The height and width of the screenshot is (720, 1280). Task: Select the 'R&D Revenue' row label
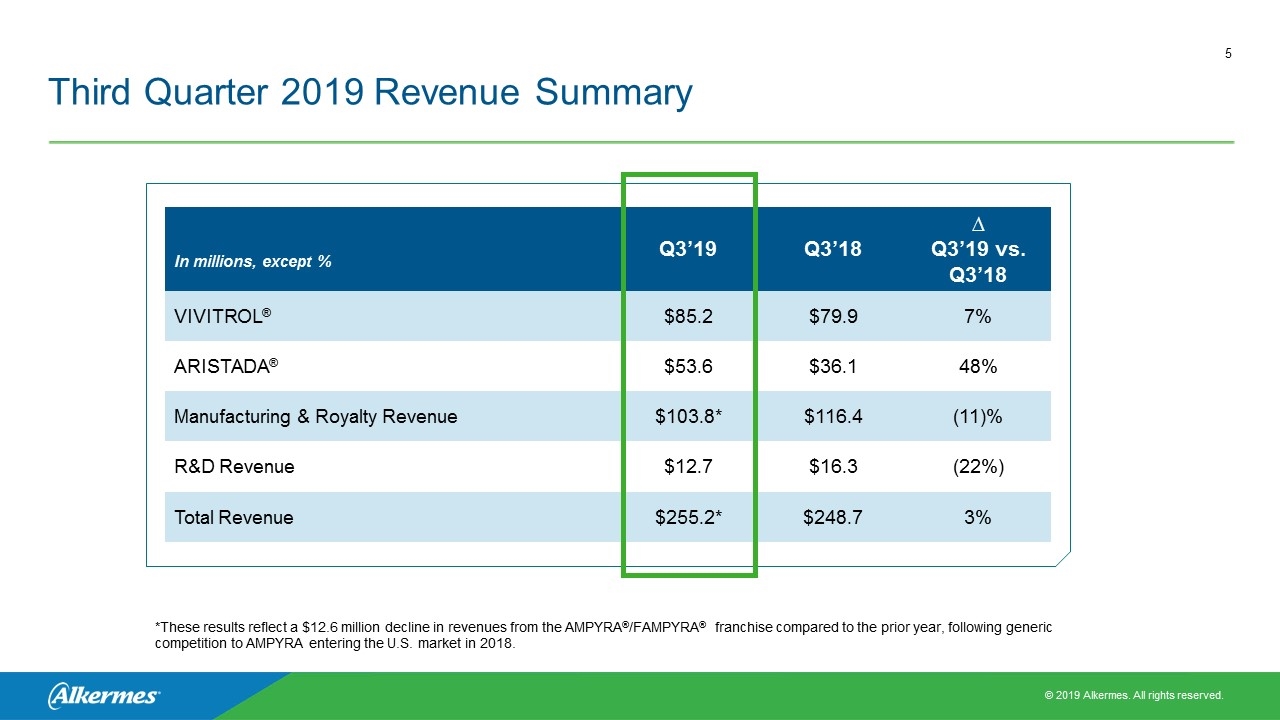click(234, 467)
